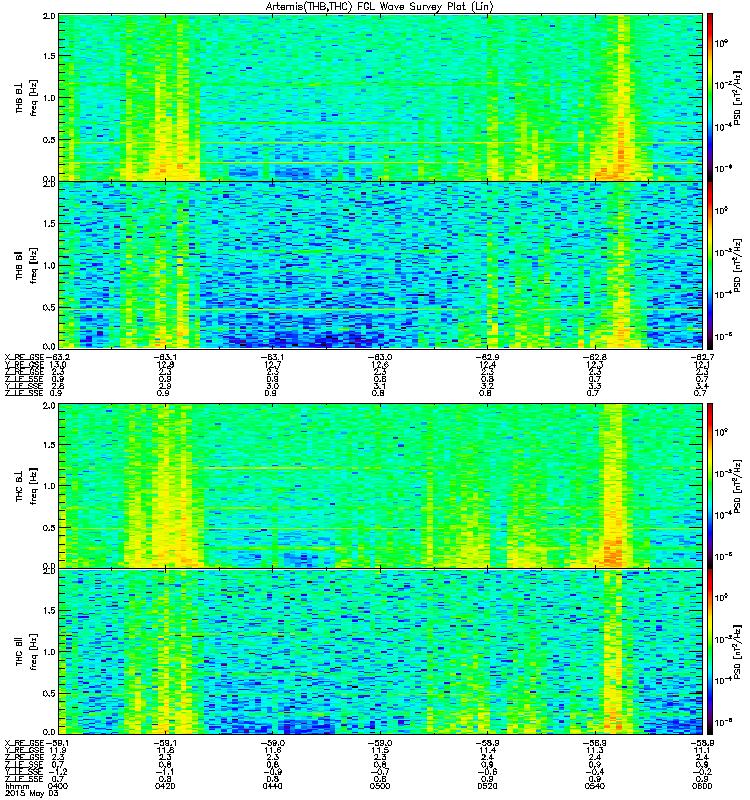Screen dimensions: 750x800
Task: Click the 0500 time tick label
Action: coord(380,786)
